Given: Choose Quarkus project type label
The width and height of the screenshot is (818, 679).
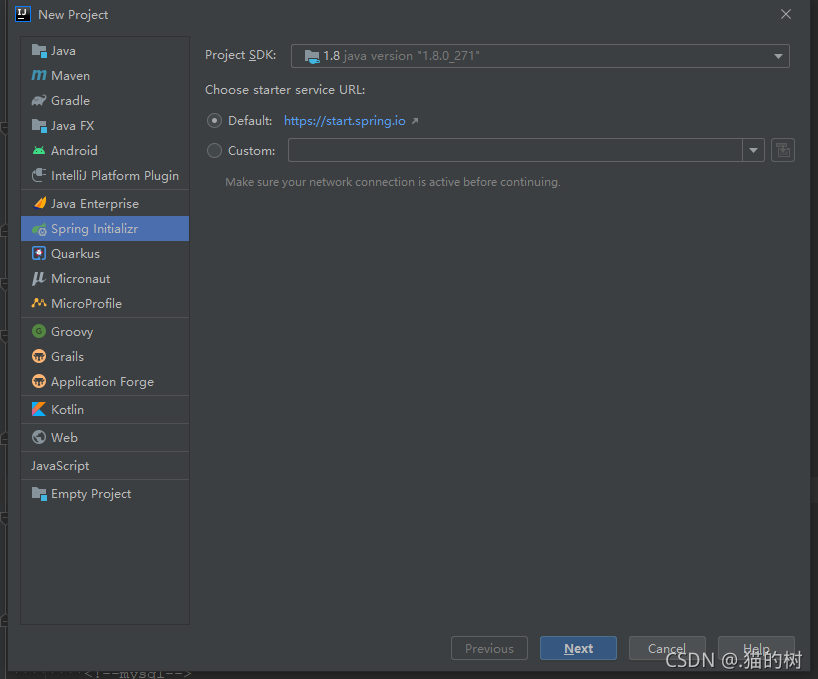Looking at the screenshot, I should click(x=75, y=254).
